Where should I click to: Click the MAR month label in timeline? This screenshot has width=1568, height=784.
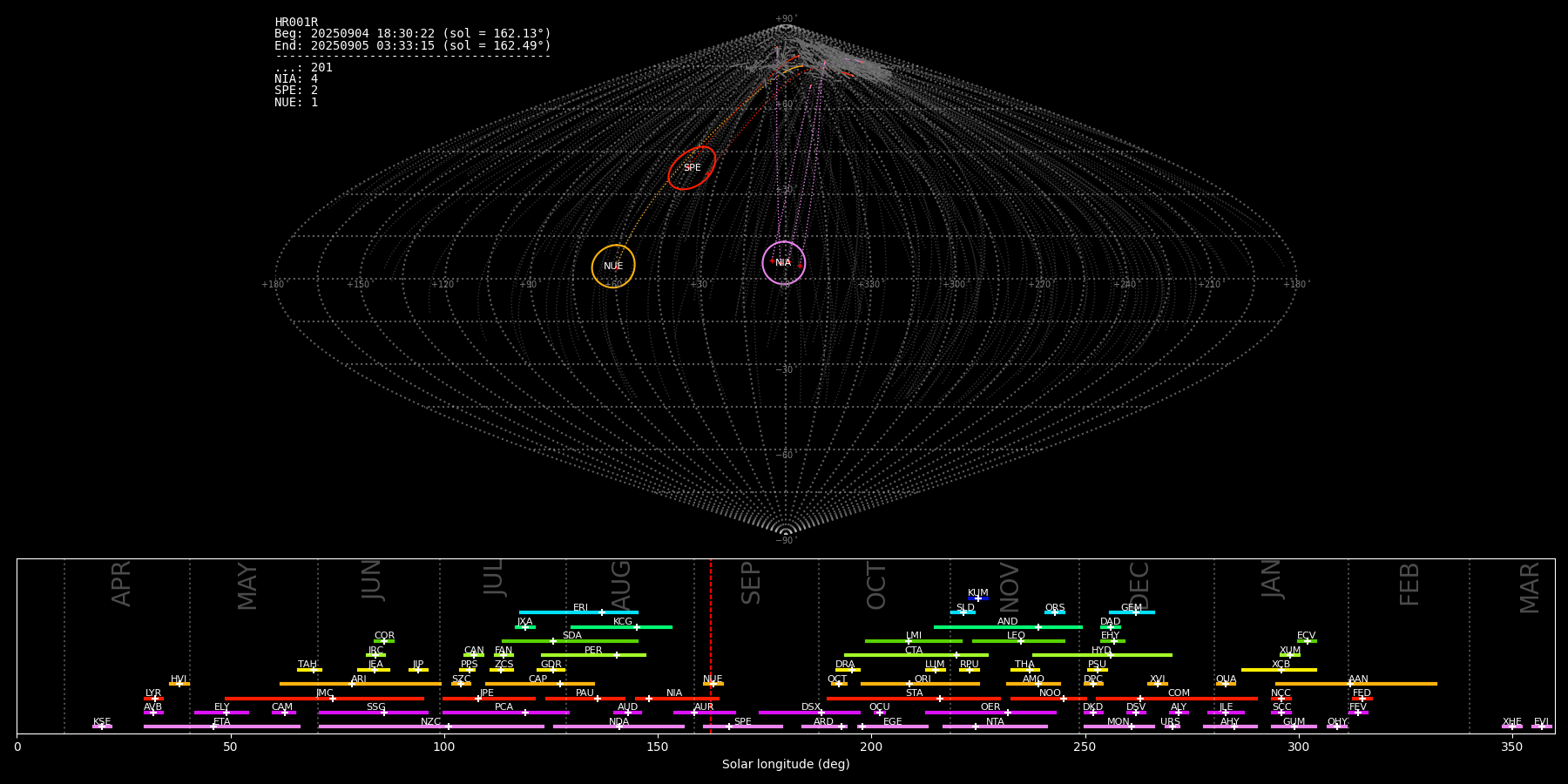[x=1530, y=588]
